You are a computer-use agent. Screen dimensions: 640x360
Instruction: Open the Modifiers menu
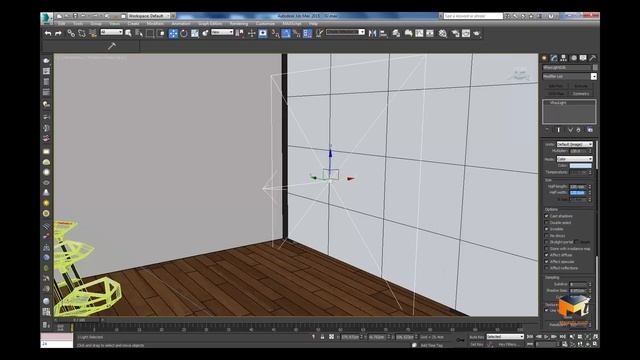155,24
